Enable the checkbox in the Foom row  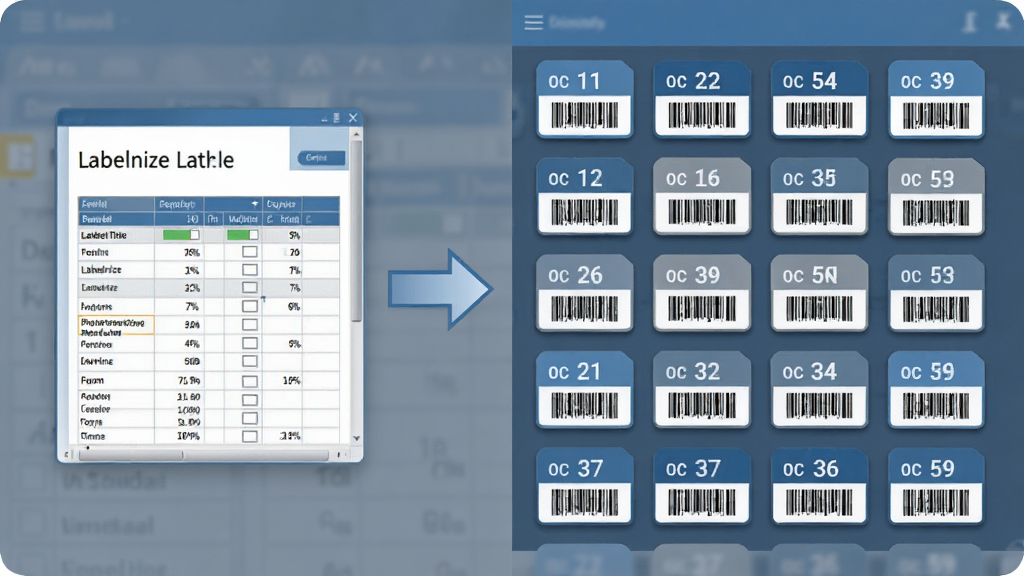(x=249, y=381)
